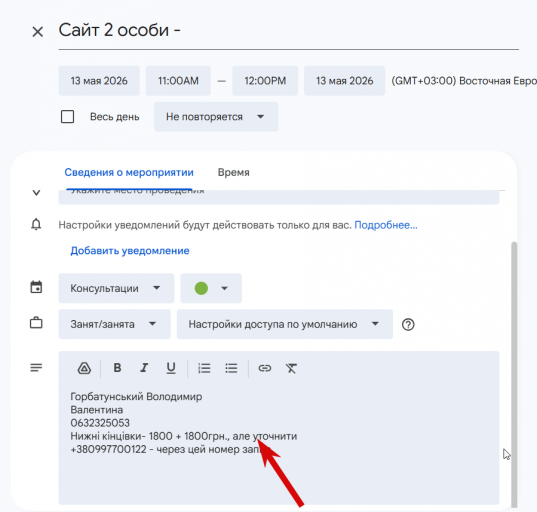Viewport: 537px width, 512px height.
Task: Tick the 'Весь день' checkbox
Action: coord(67,116)
